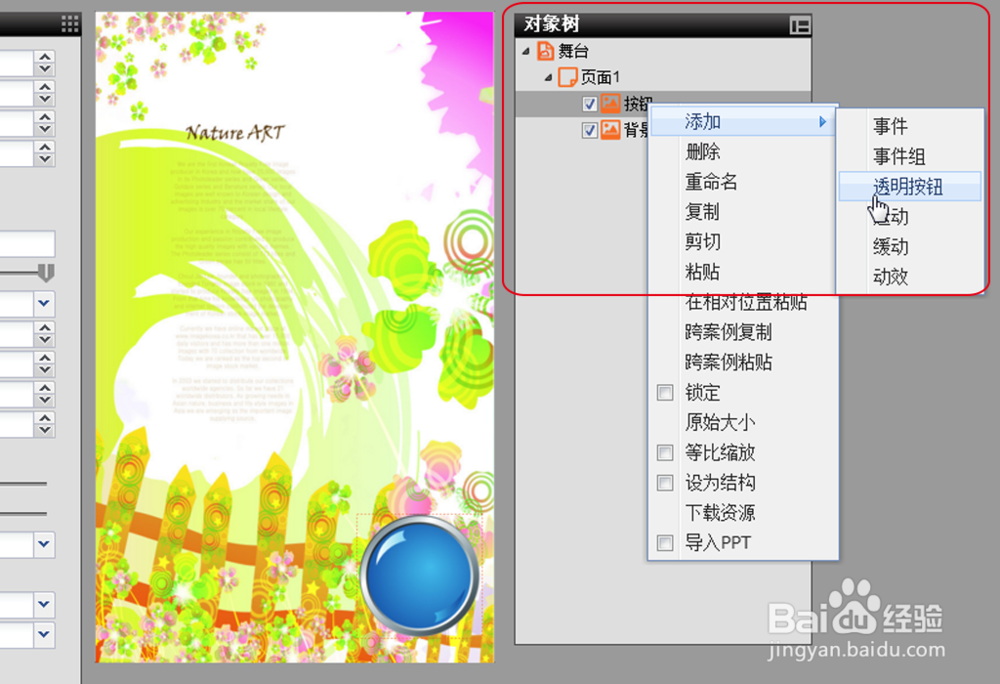This screenshot has width=1000, height=684.
Task: Toggle visibility checkbox of 按钮 layer
Action: [x=589, y=104]
